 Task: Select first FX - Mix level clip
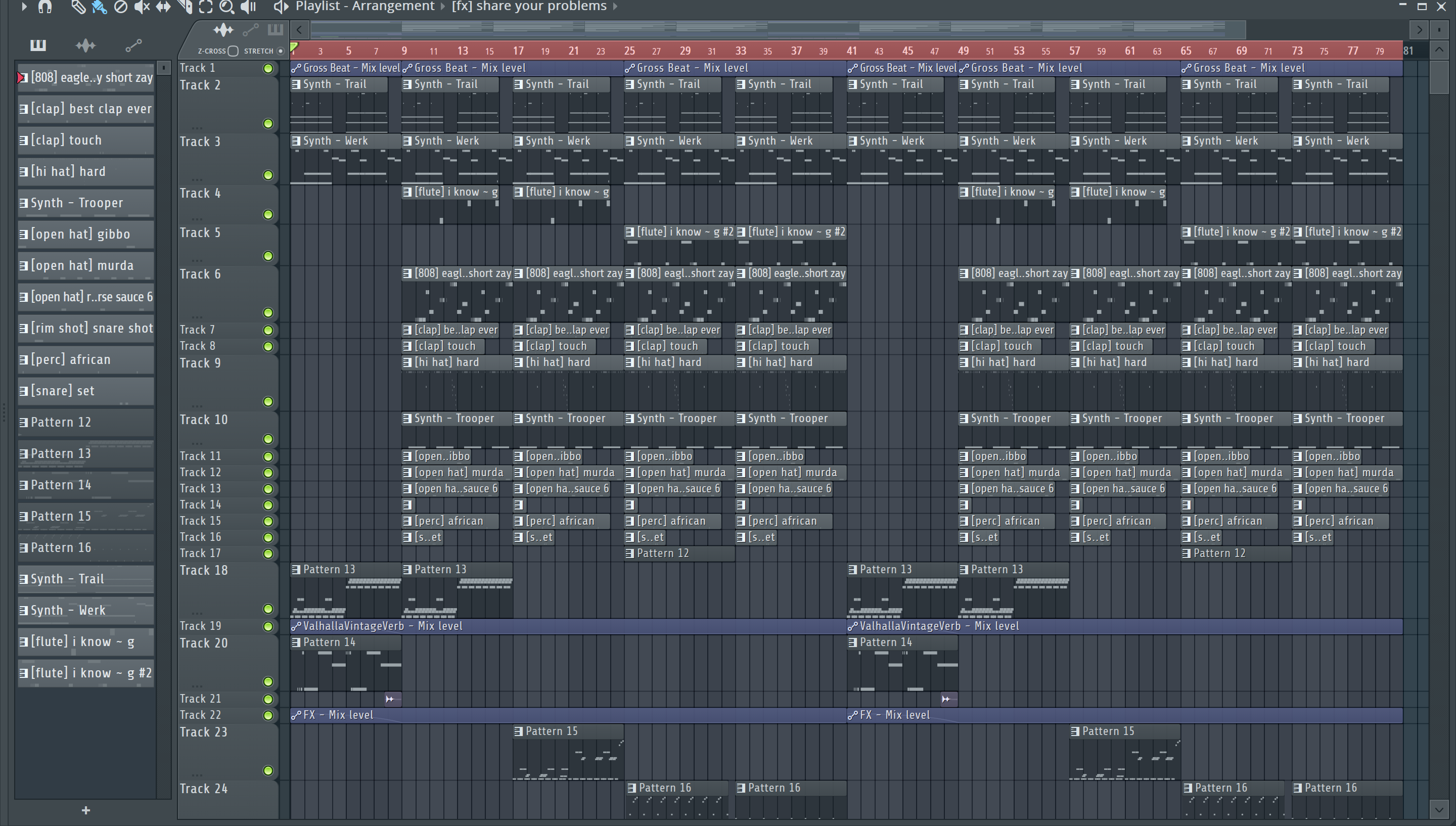[568, 715]
